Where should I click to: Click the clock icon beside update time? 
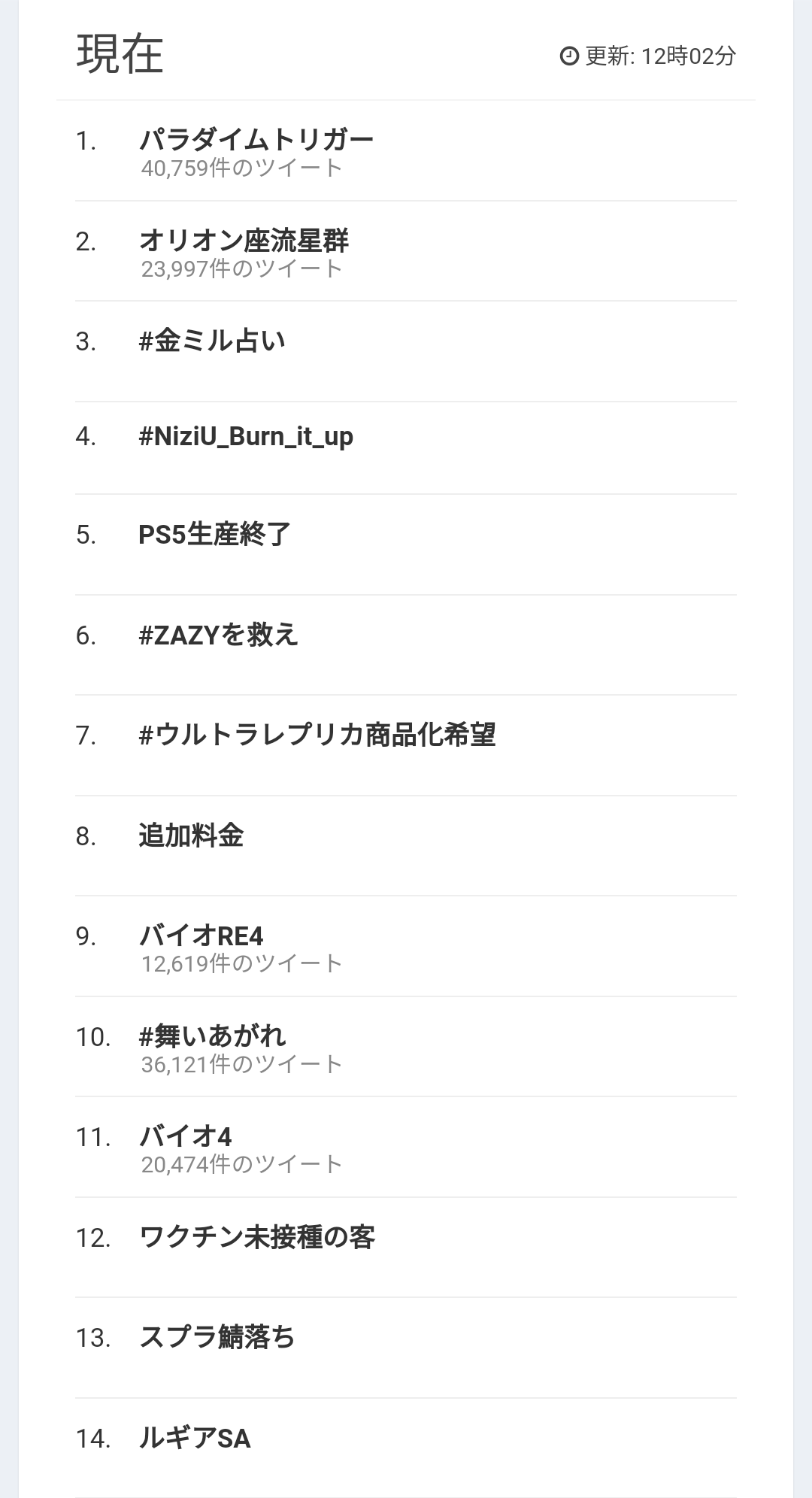click(x=569, y=56)
